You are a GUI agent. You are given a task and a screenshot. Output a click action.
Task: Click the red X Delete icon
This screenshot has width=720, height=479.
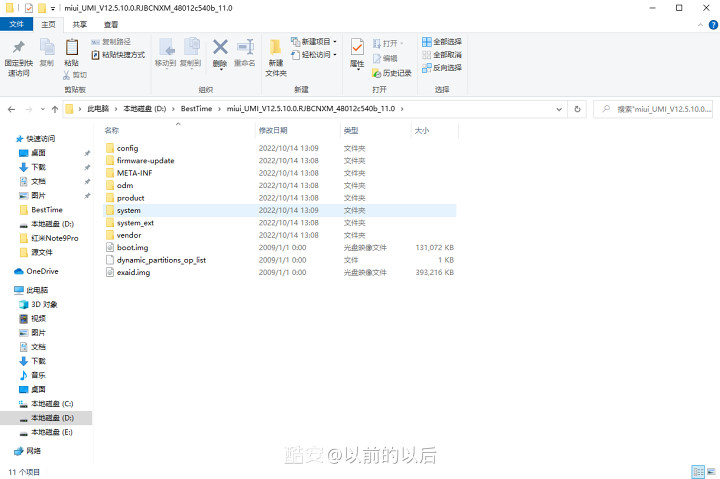220,47
